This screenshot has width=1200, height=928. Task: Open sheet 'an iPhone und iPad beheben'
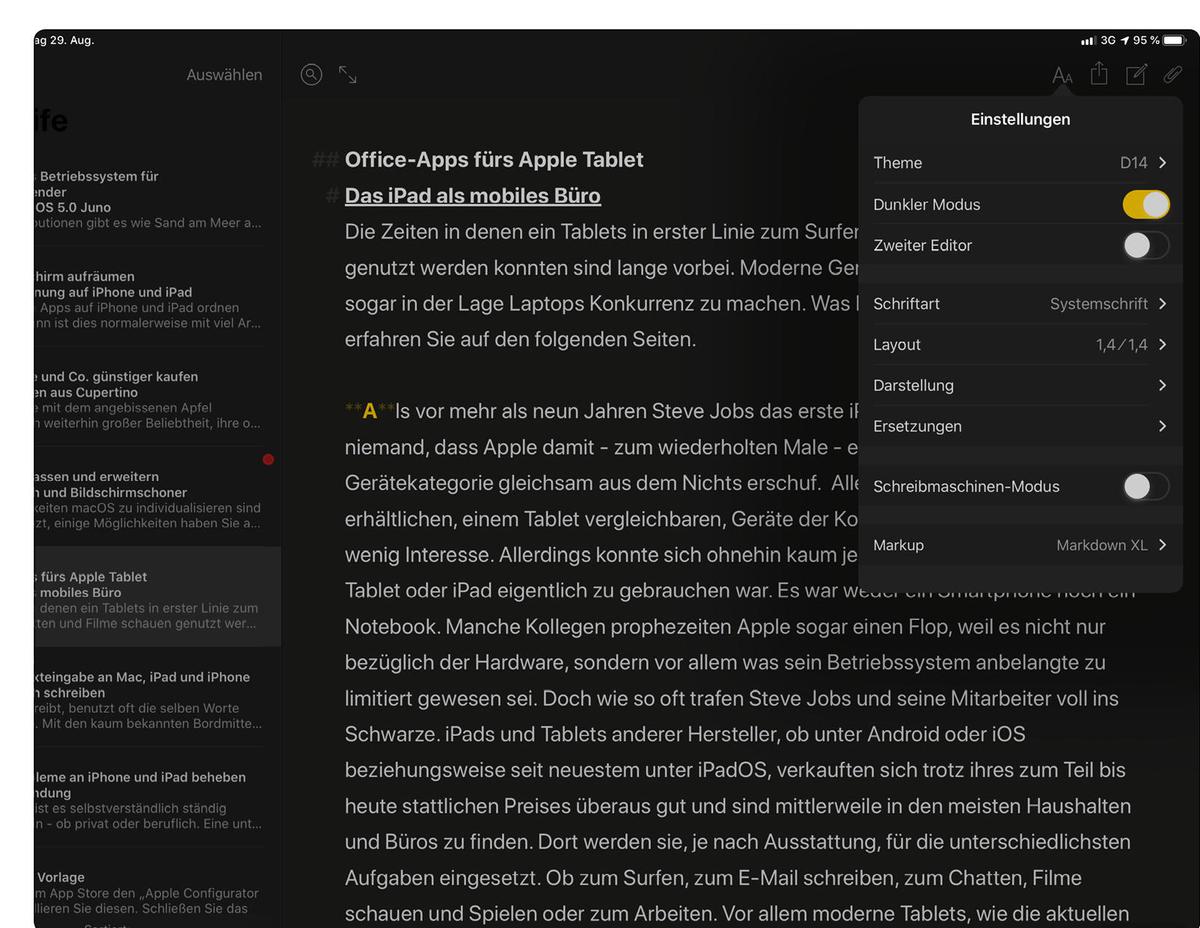coord(157,799)
